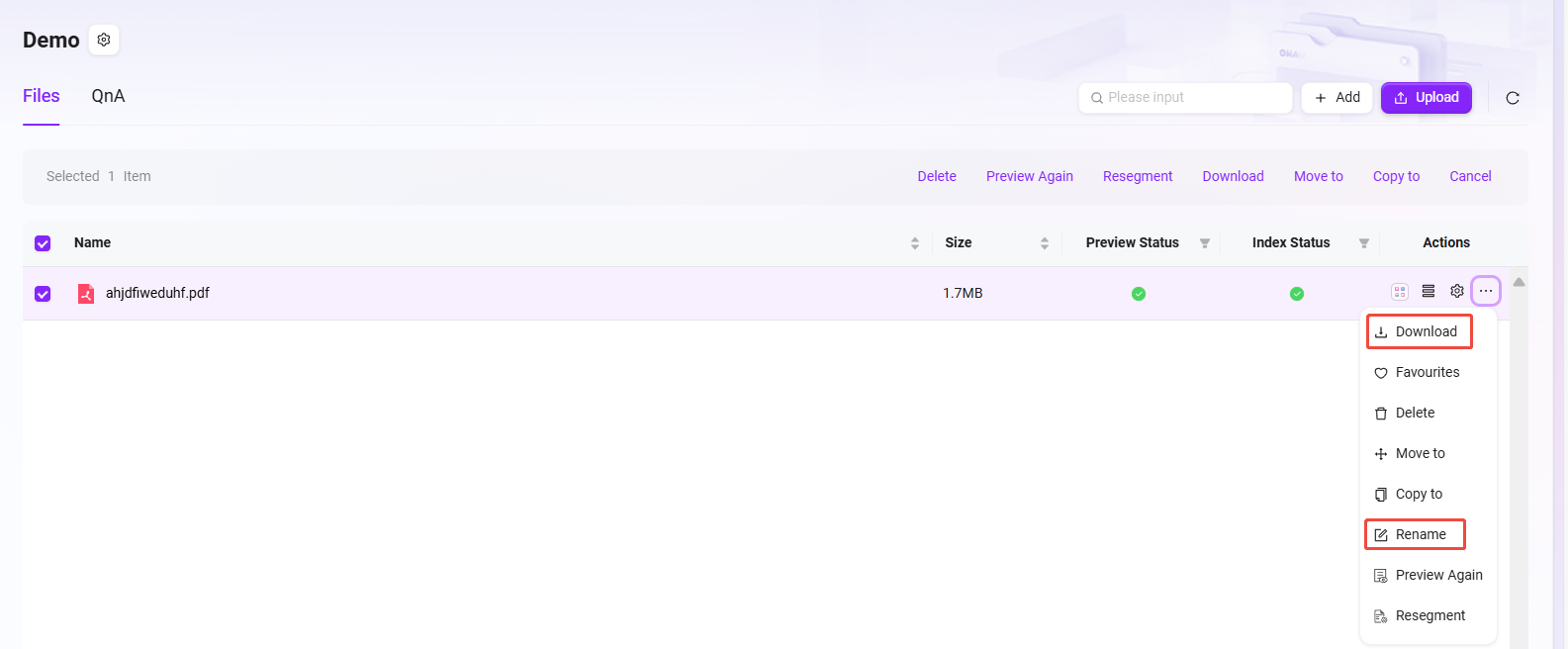Open Demo settings gear beside the title
This screenshot has height=649, width=1568.
coord(104,40)
